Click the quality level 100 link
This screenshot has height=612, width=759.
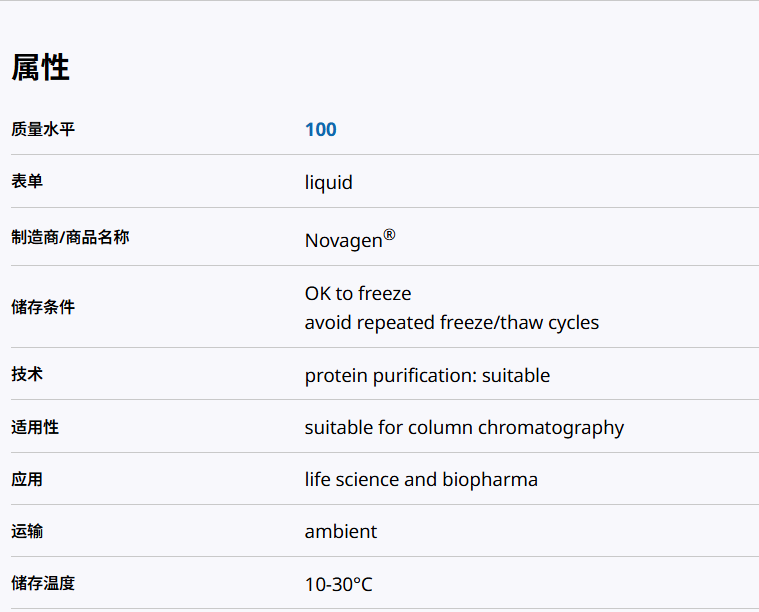(321, 129)
